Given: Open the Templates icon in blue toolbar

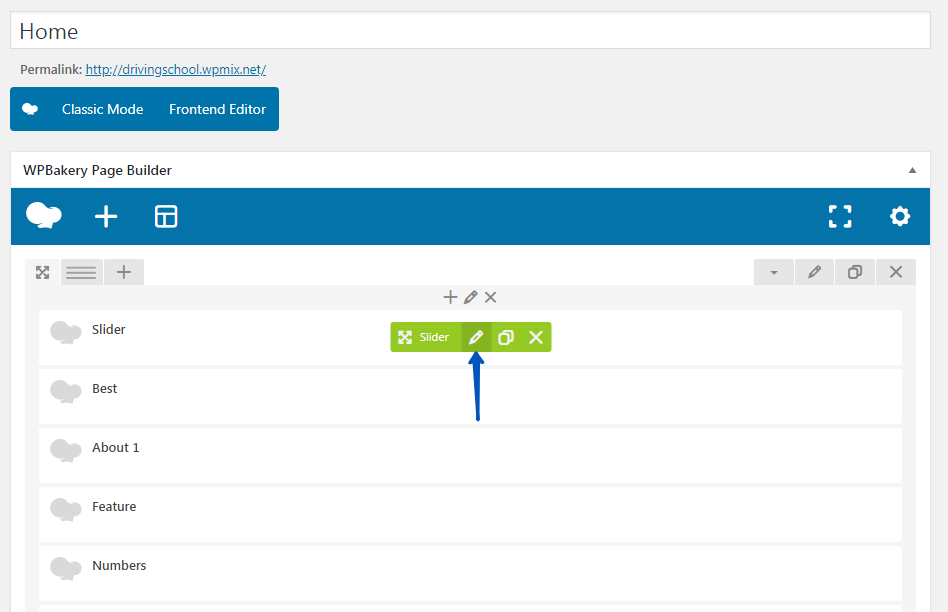Looking at the screenshot, I should (x=166, y=216).
